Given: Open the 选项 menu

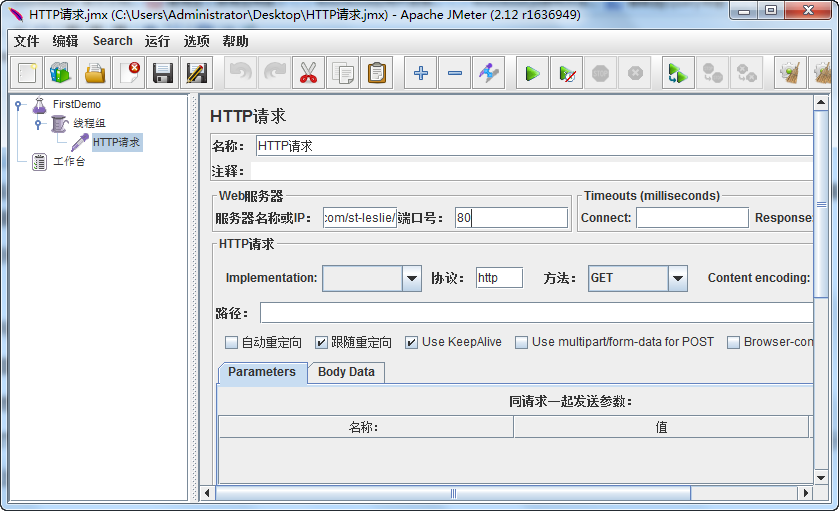Looking at the screenshot, I should (196, 41).
